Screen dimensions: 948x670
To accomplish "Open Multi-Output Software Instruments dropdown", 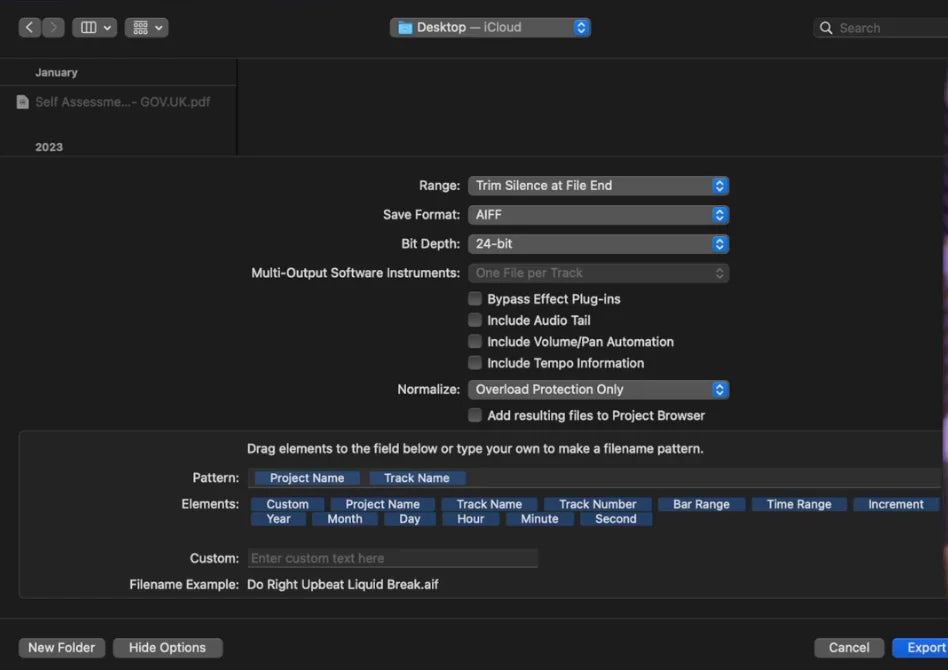I will (x=598, y=273).
